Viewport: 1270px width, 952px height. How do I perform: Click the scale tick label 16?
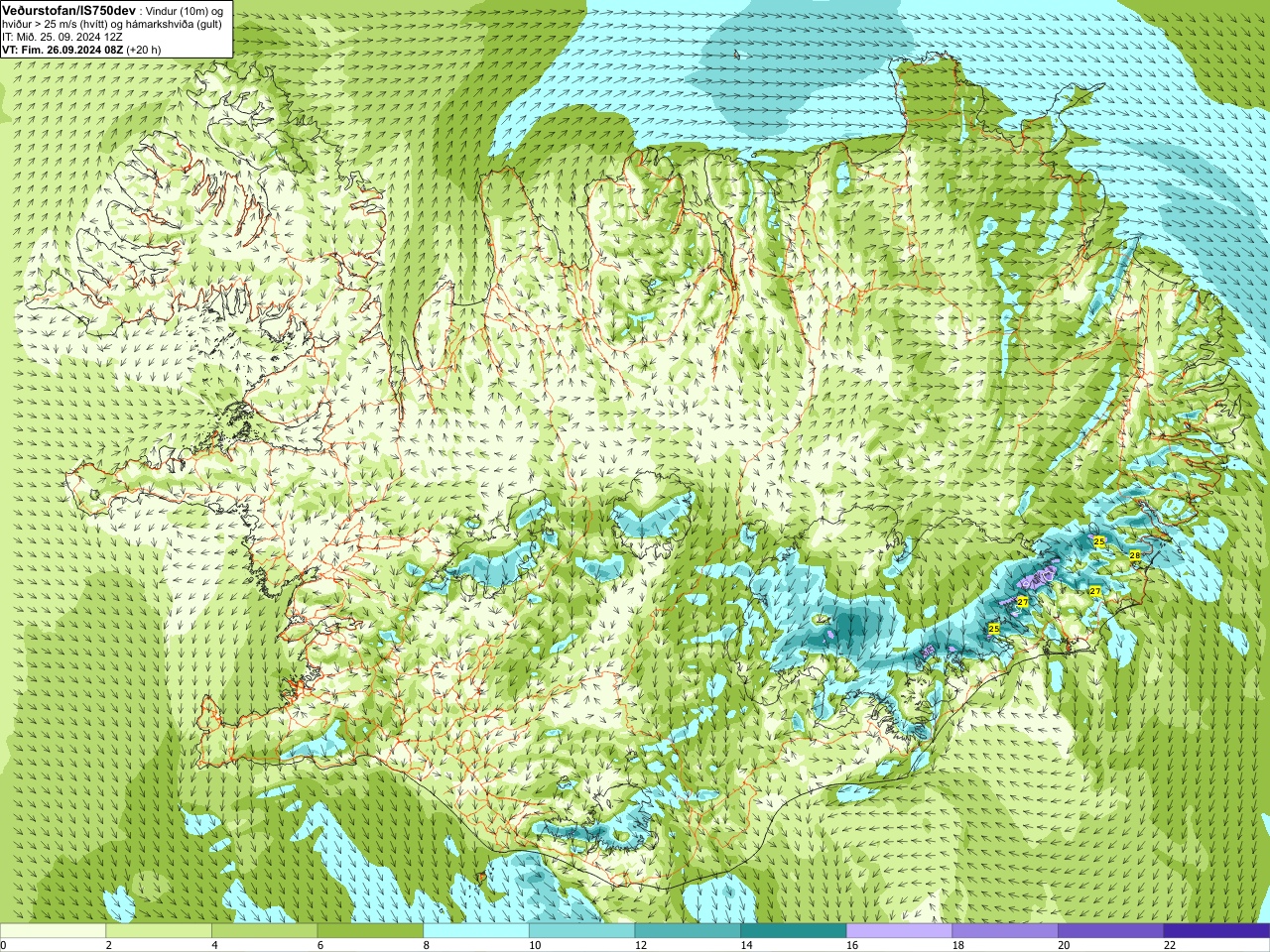[x=852, y=945]
